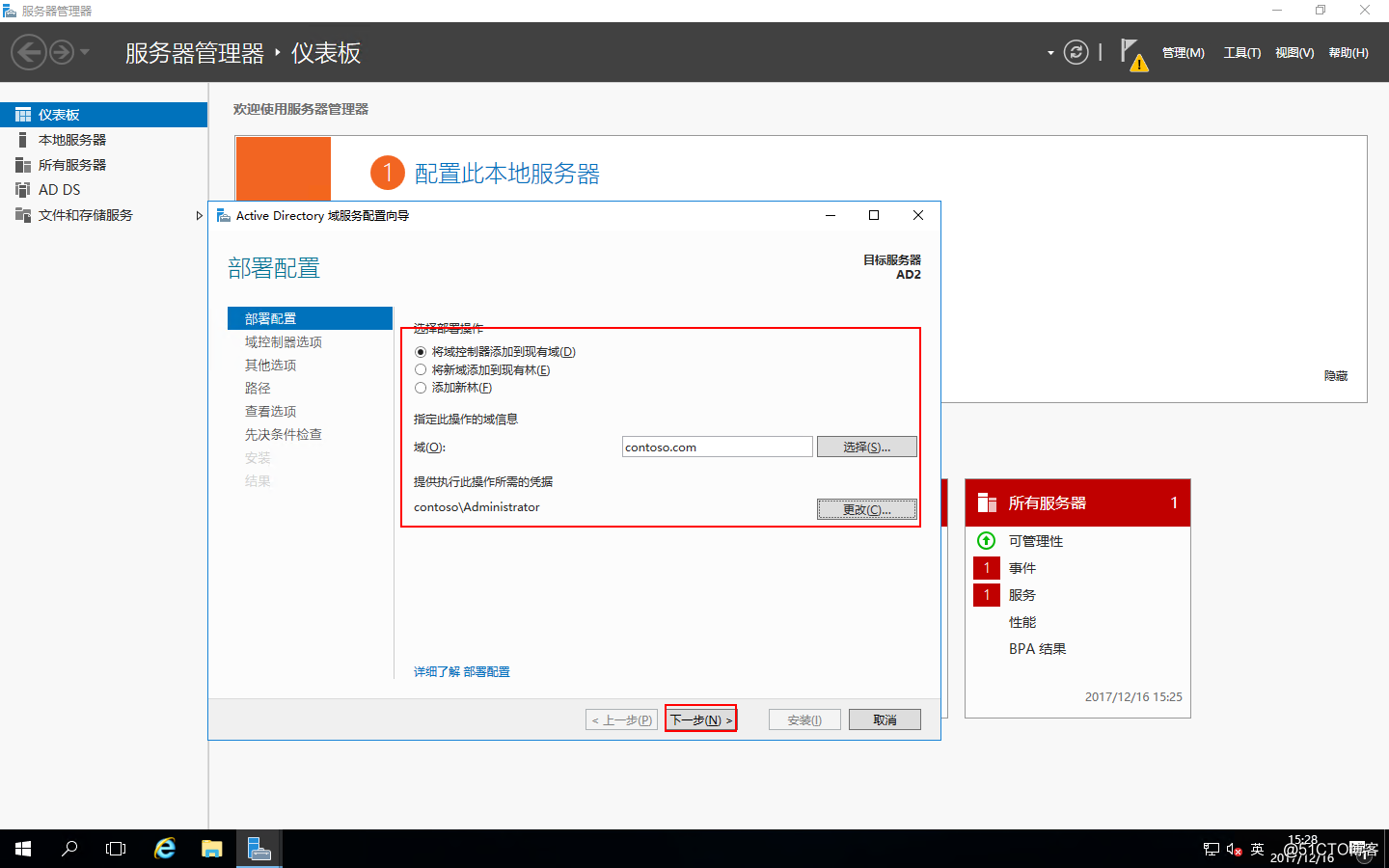Expand the 文件和存储服务 arrow

(x=199, y=215)
